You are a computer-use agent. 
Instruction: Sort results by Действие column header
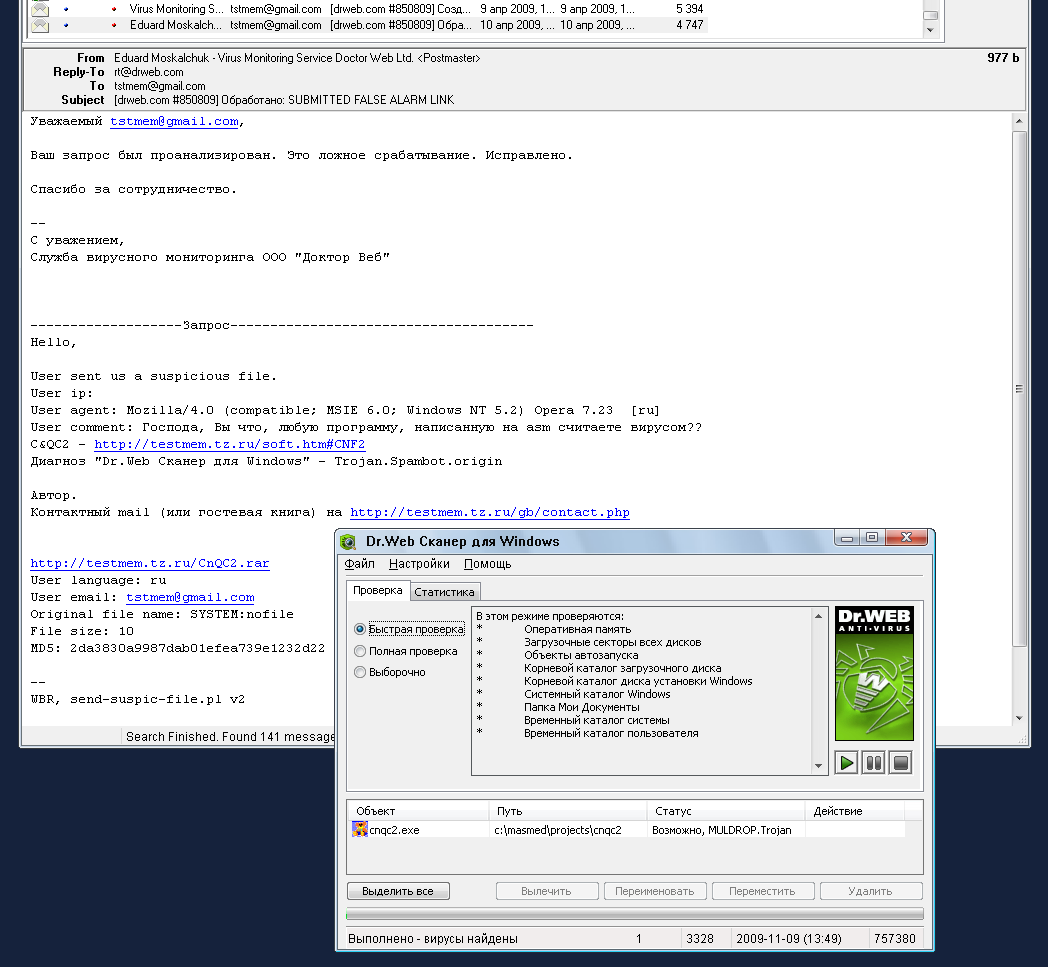click(855, 811)
